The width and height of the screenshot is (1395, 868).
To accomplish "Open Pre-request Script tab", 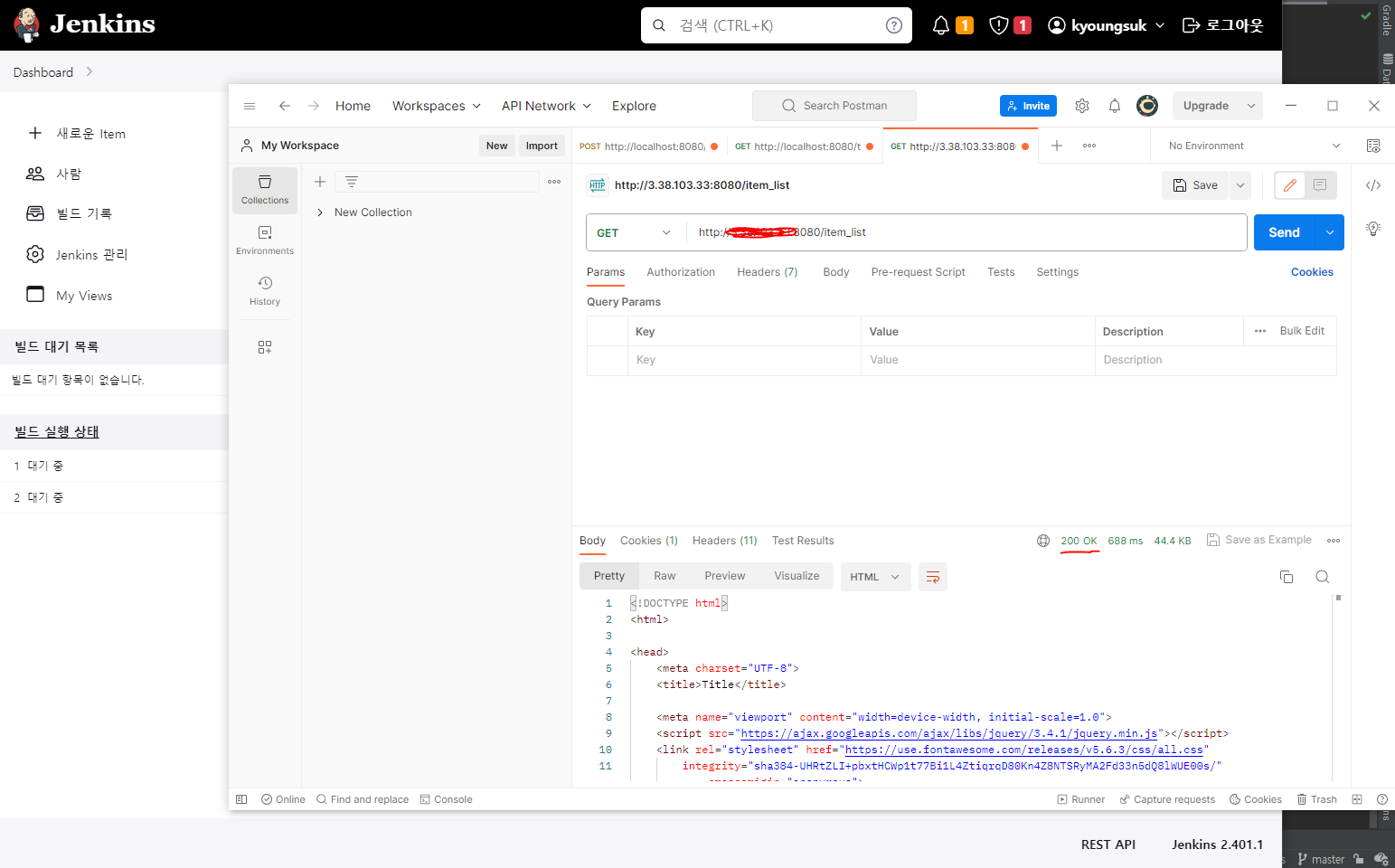I will pos(919,272).
